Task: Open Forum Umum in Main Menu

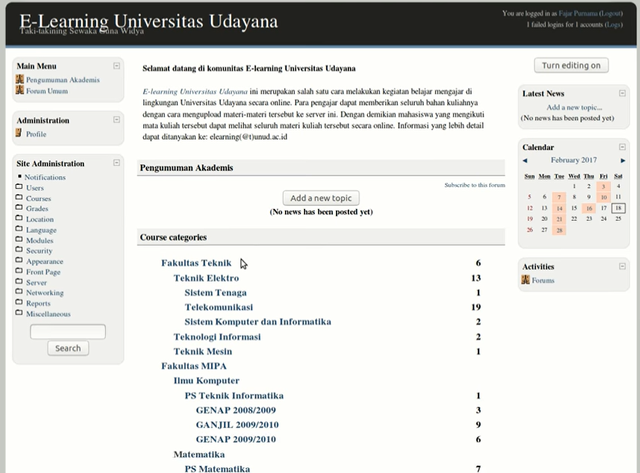Action: (x=47, y=91)
